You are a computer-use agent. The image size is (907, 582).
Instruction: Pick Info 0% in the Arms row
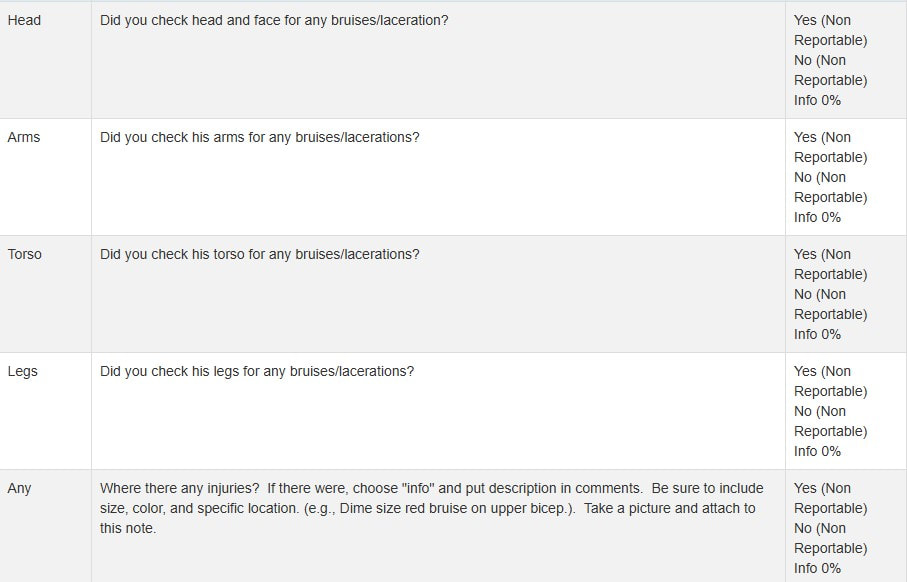click(817, 217)
